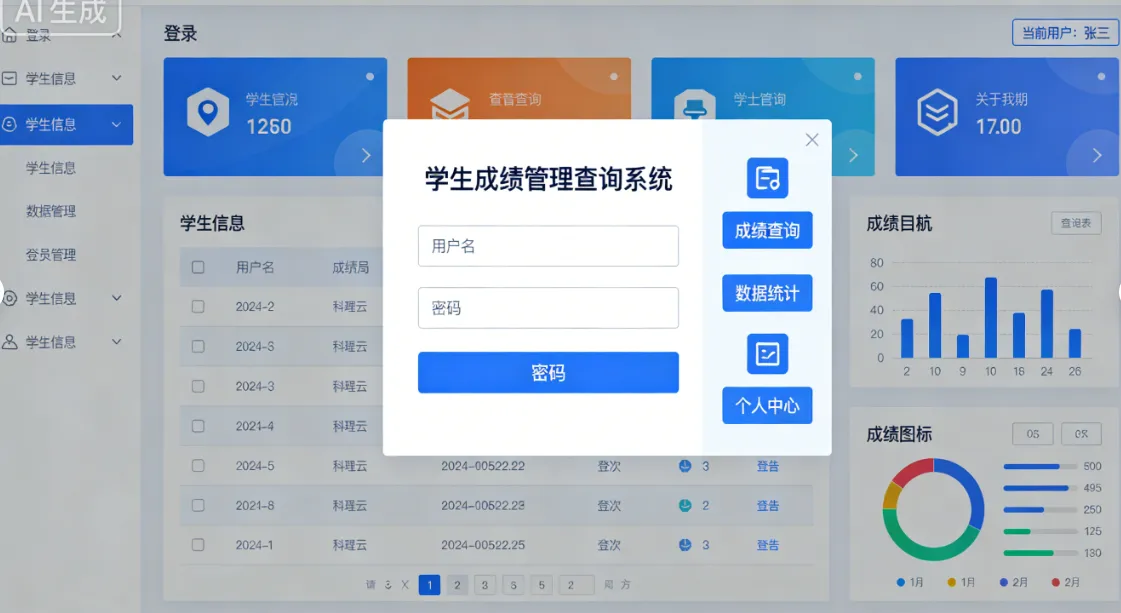Check the checkbox of the 2024-5 row

pyautogui.click(x=197, y=465)
